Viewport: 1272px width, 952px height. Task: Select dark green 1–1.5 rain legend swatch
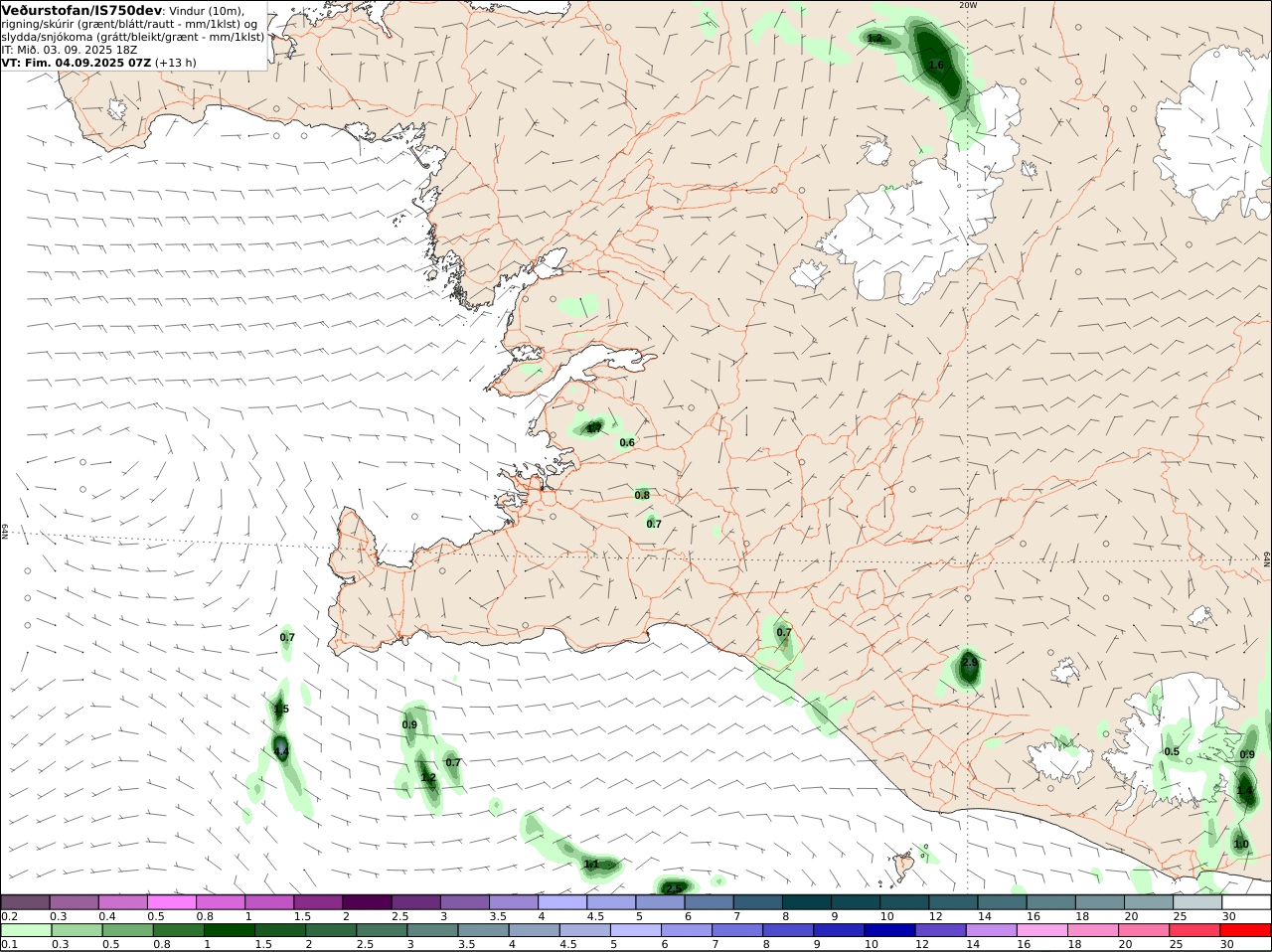pyautogui.click(x=229, y=931)
